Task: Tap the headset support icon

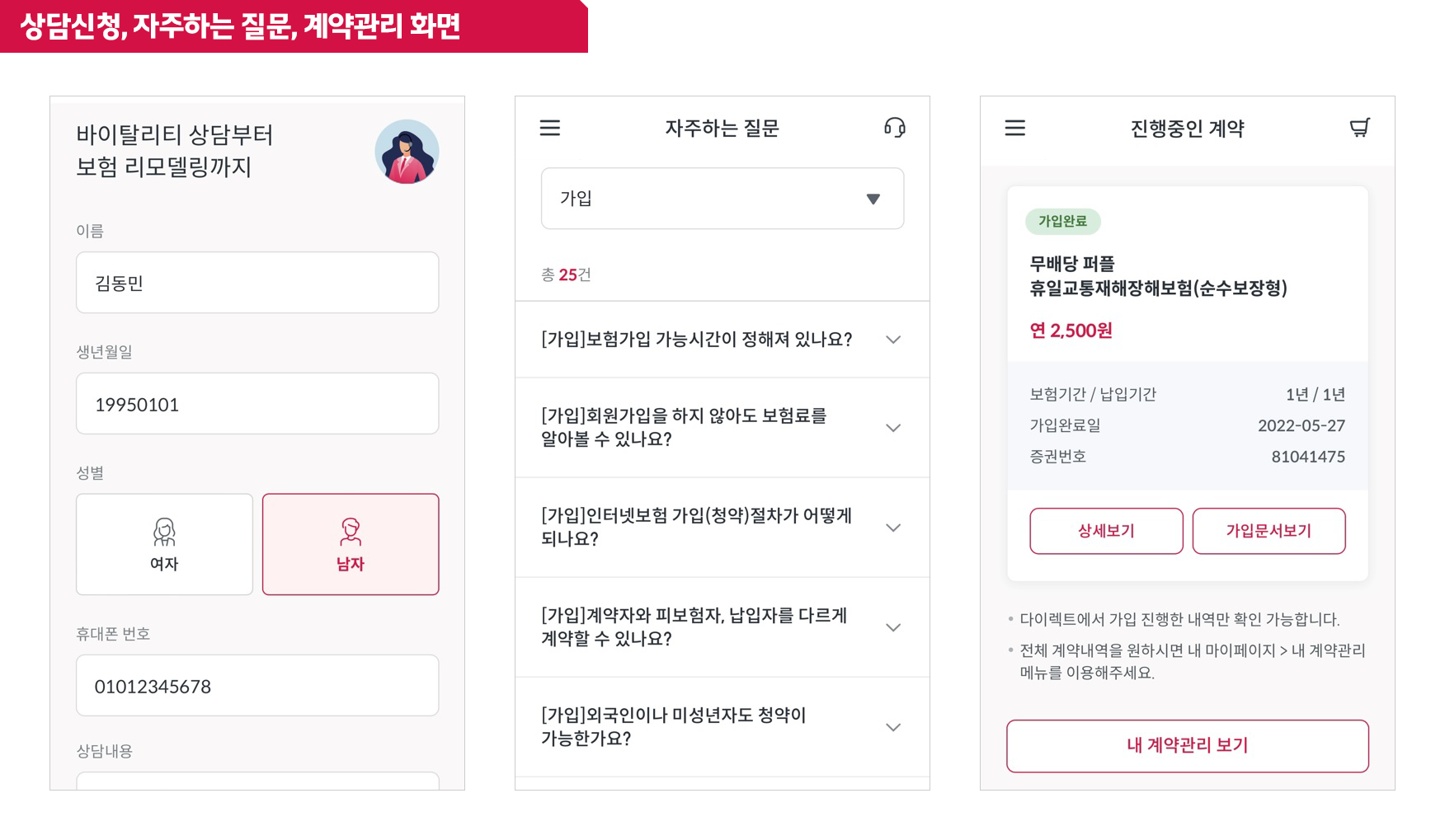Action: click(895, 127)
